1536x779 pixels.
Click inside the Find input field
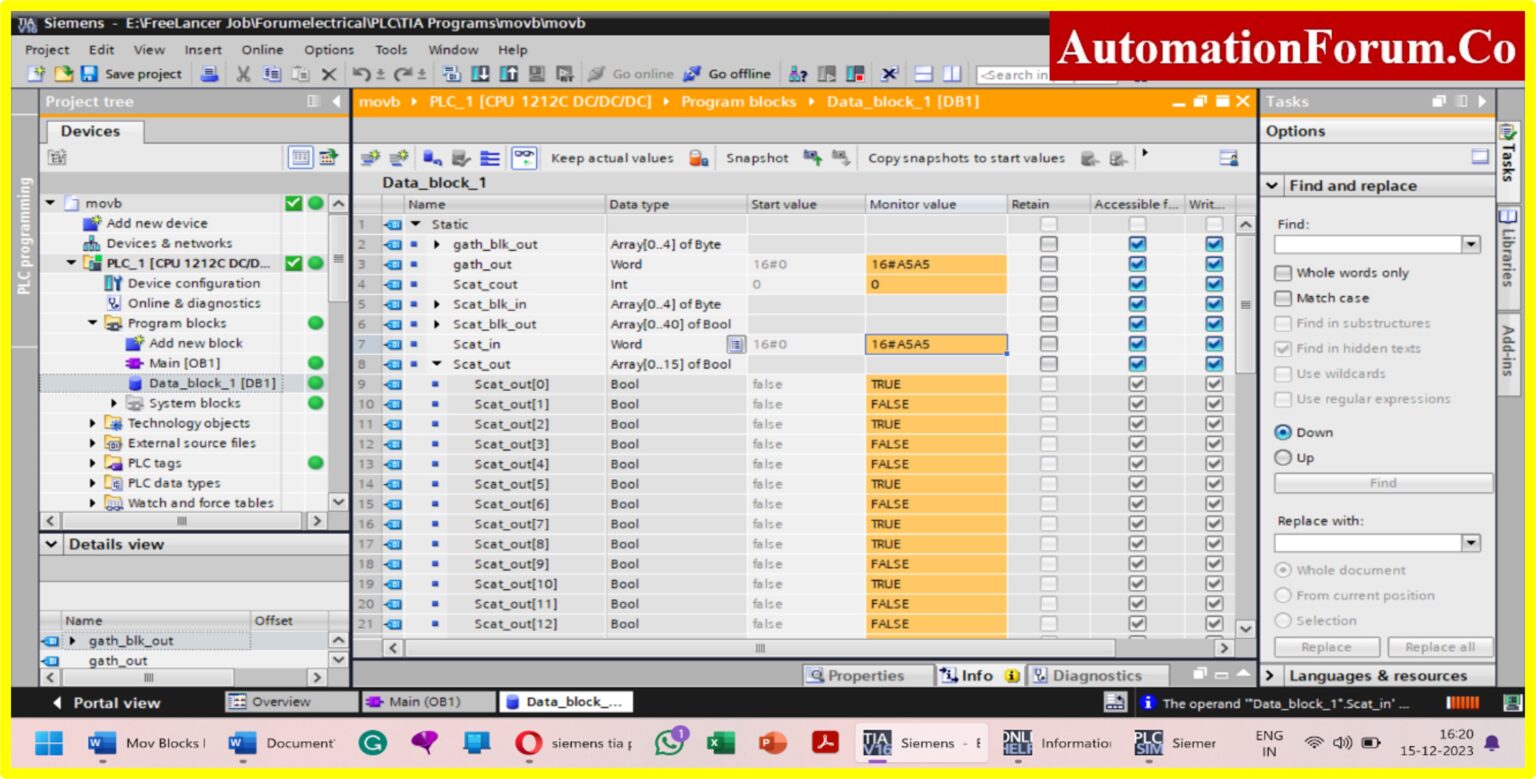[1370, 243]
